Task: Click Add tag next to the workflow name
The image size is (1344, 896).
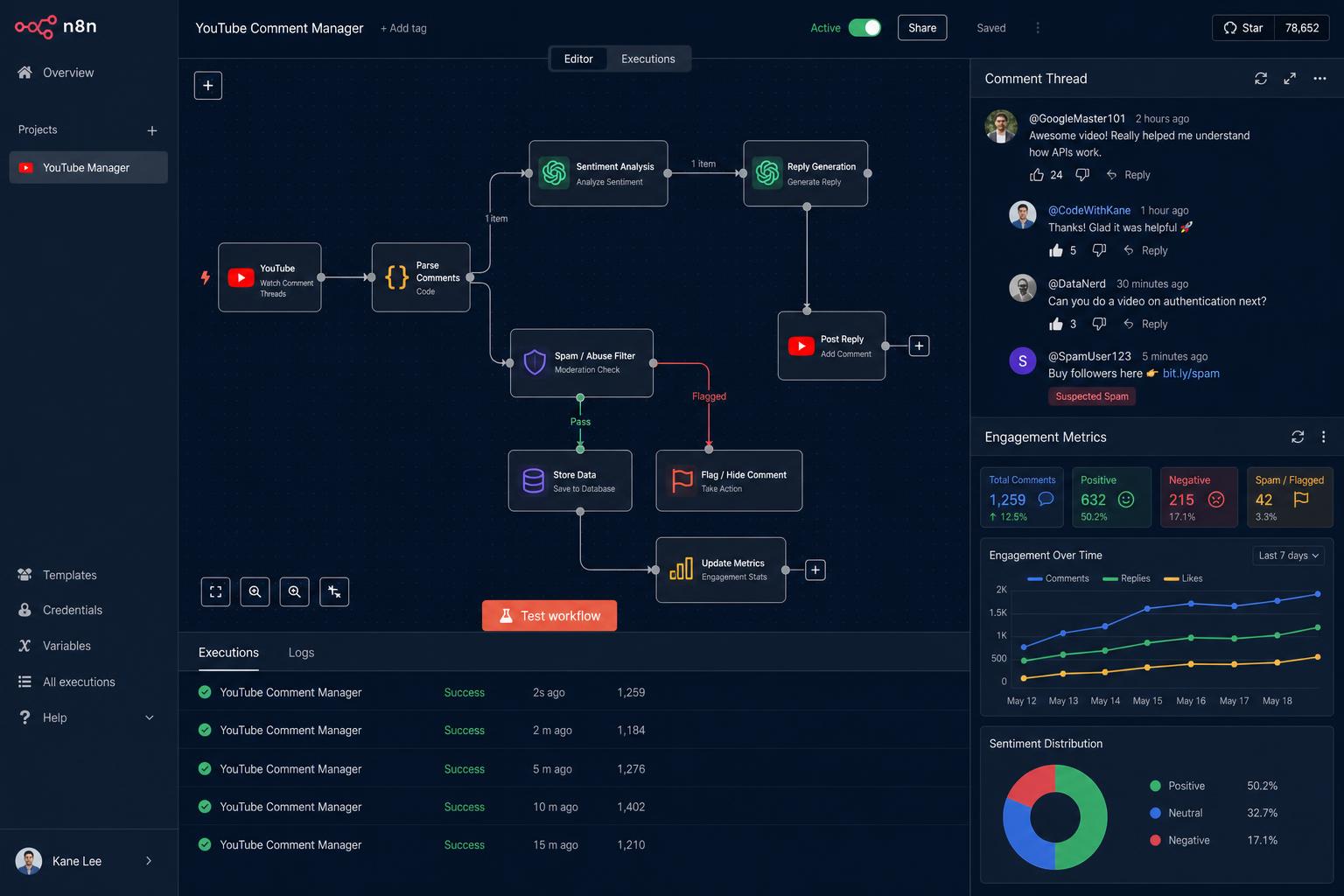Action: click(403, 28)
